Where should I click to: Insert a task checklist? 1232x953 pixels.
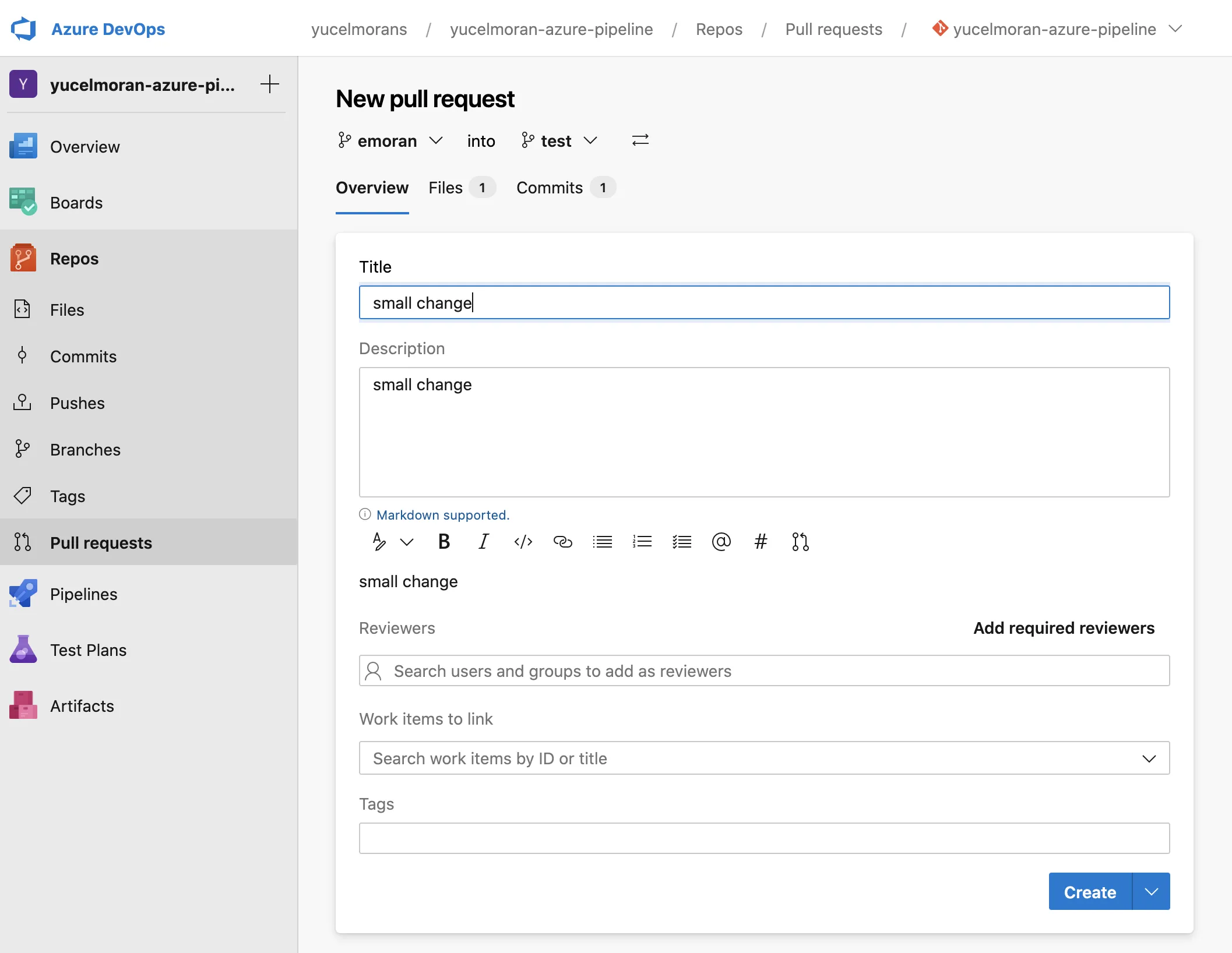tap(681, 542)
